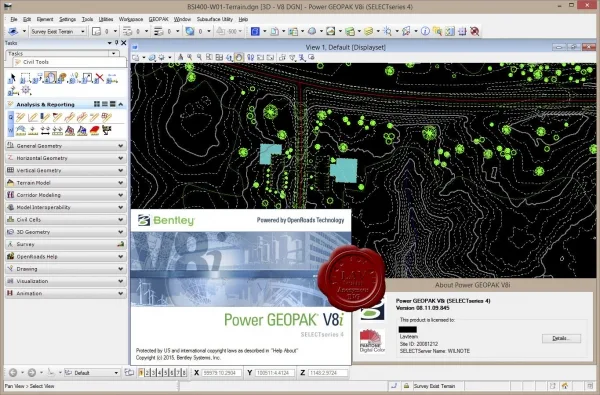Click the Details... button
This screenshot has height=395, width=600.
coord(561,338)
